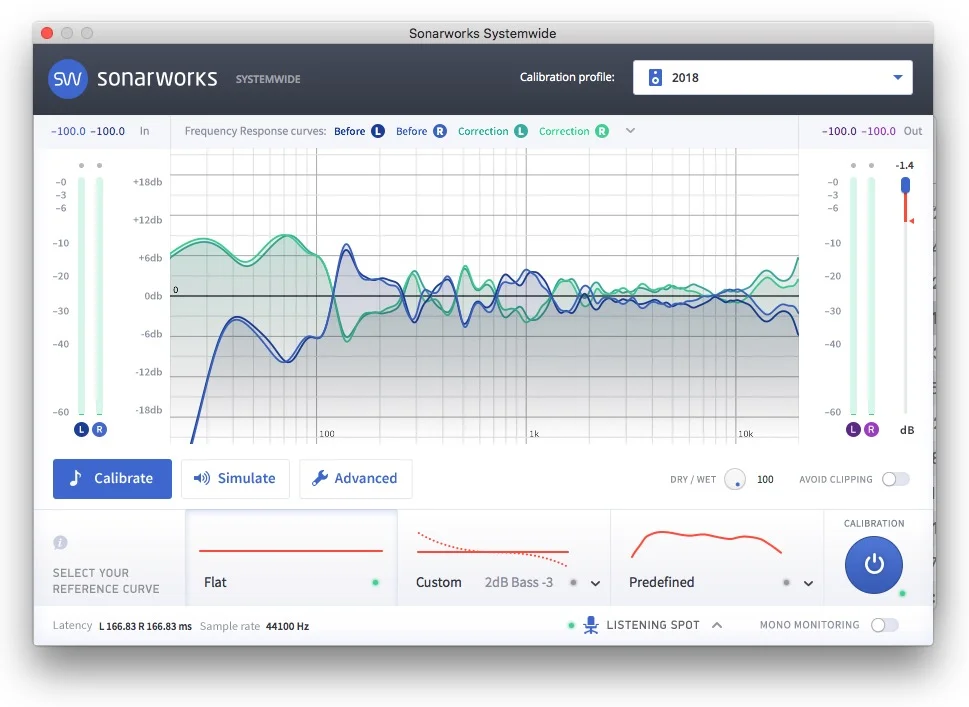Toggle the Mono Monitoring switch
Screen dimensions: 969x707
coord(884,625)
